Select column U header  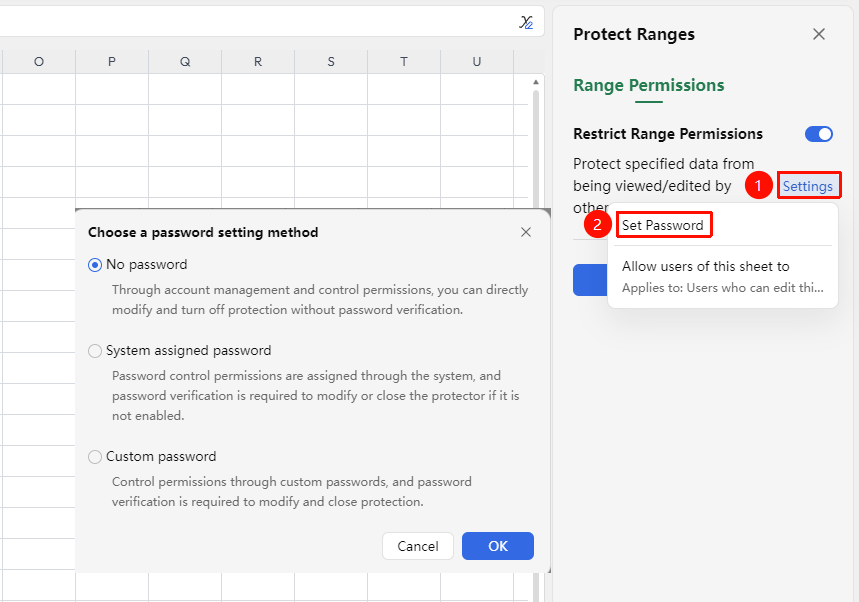477,62
